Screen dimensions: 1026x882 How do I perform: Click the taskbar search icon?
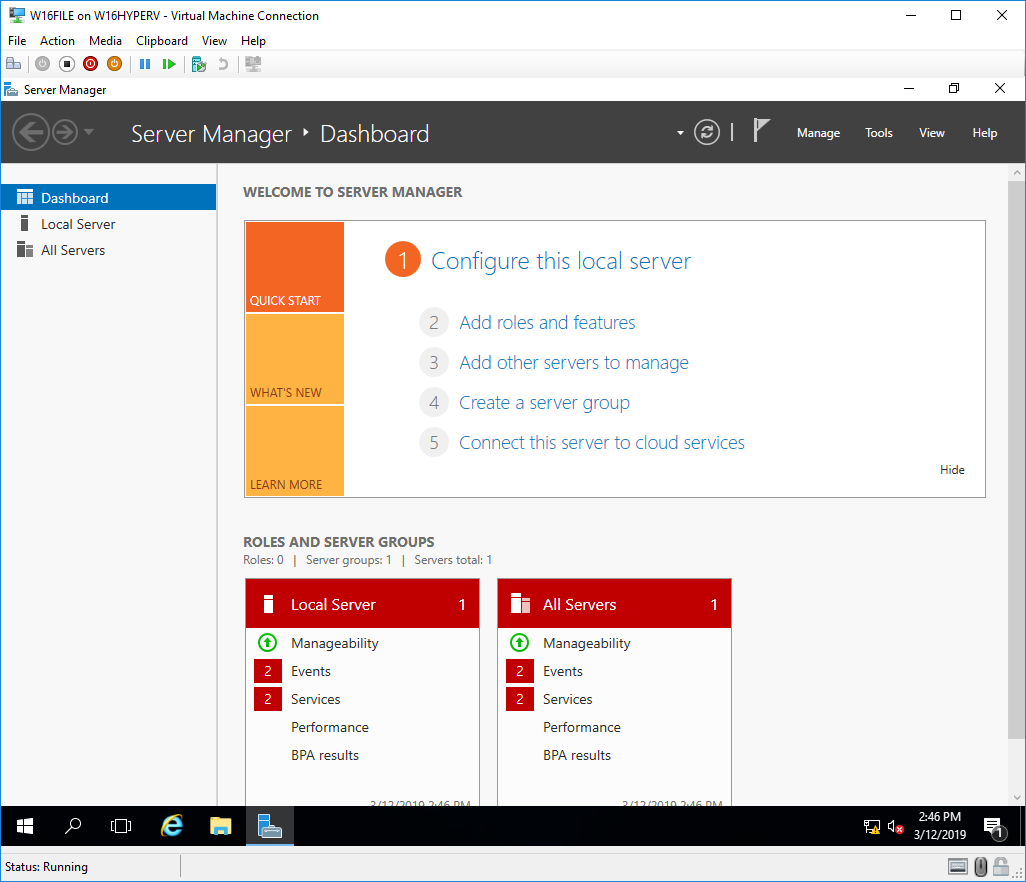(73, 826)
